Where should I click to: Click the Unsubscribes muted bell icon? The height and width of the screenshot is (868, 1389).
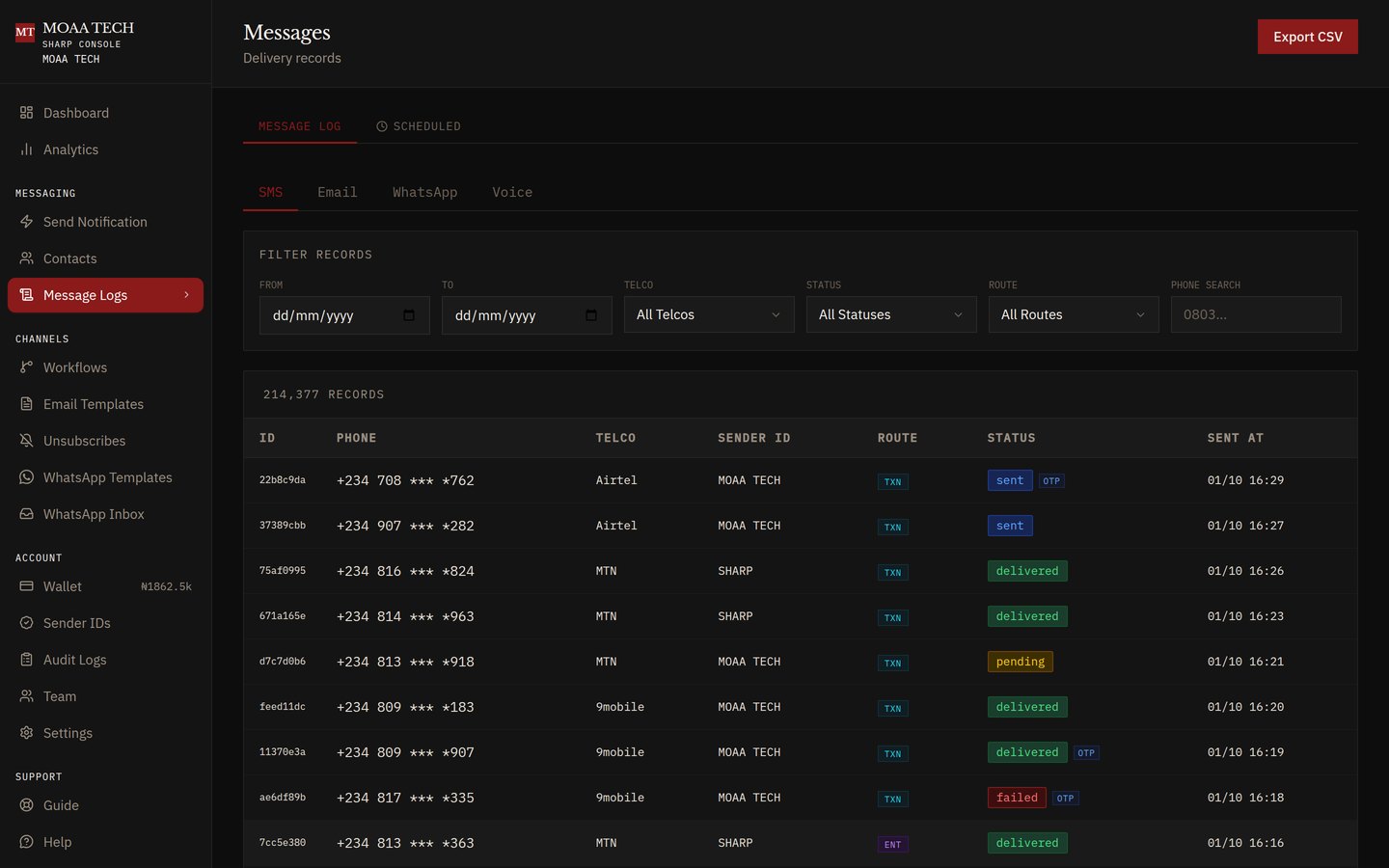26,441
